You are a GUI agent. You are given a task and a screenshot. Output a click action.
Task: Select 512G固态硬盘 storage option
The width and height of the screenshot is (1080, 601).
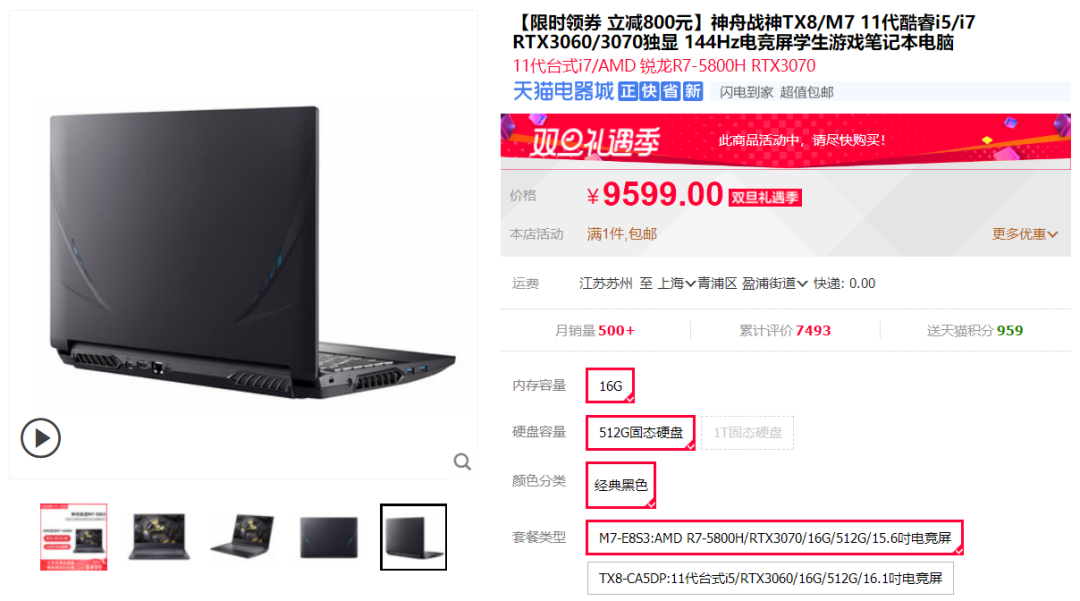point(641,432)
